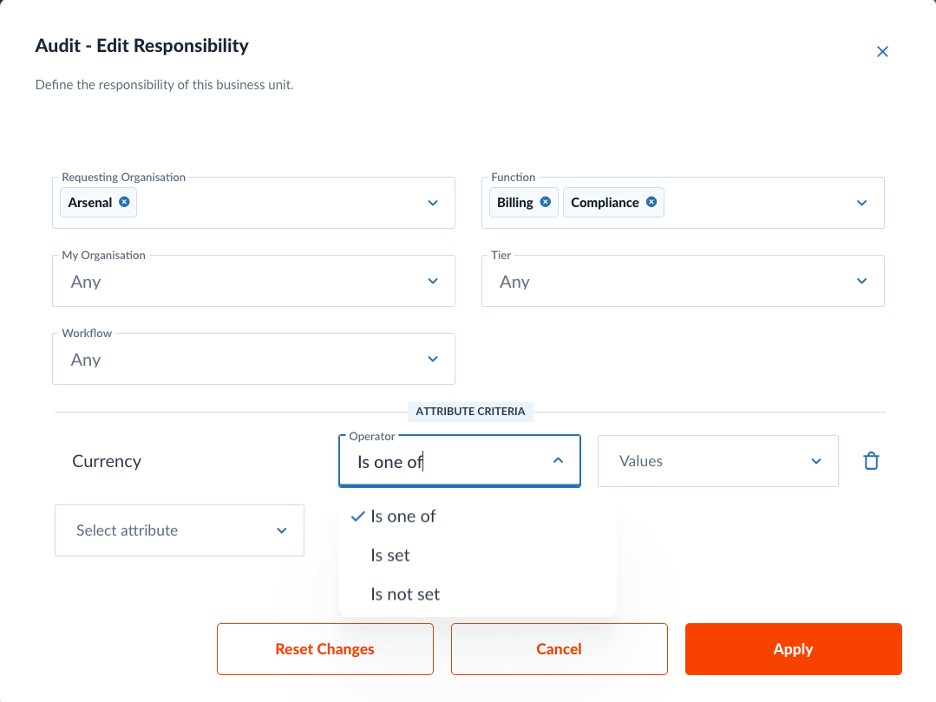Choose the 'Is not set' operator option
Image resolution: width=936 pixels, height=702 pixels.
pyautogui.click(x=478, y=594)
